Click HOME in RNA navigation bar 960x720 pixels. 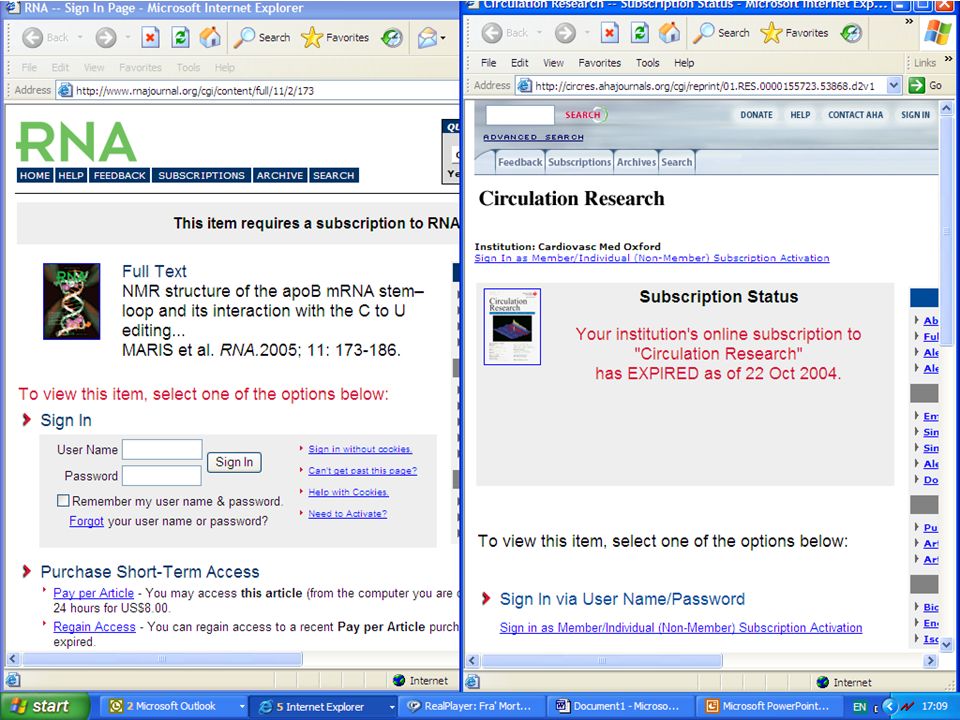pyautogui.click(x=35, y=175)
